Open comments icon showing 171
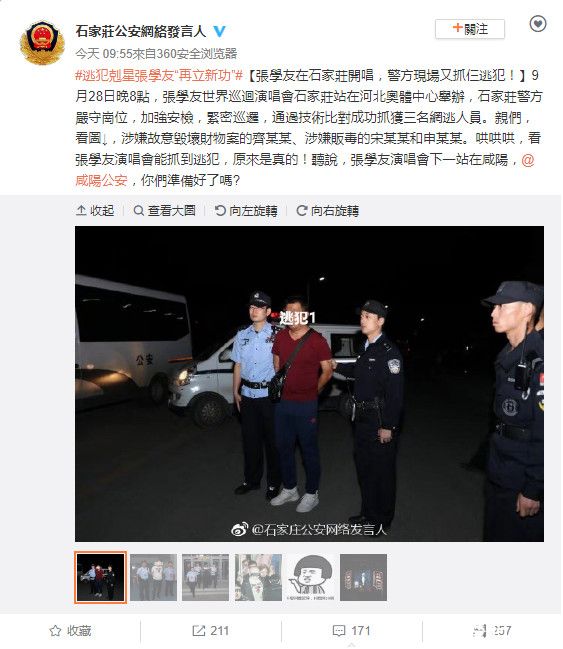The width and height of the screenshot is (563, 649). (x=351, y=631)
